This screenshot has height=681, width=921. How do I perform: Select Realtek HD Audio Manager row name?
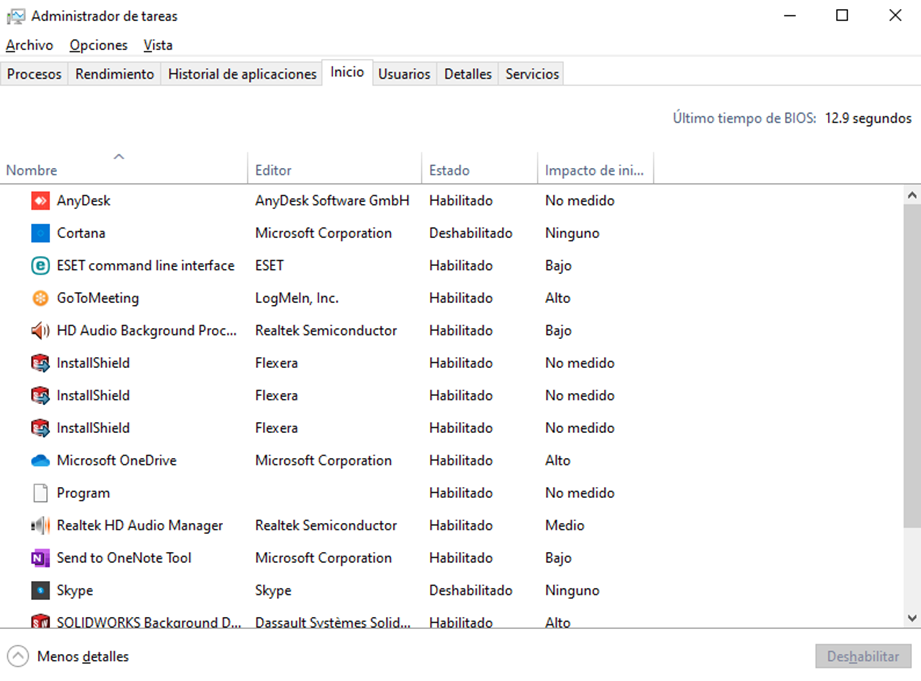click(x=140, y=525)
